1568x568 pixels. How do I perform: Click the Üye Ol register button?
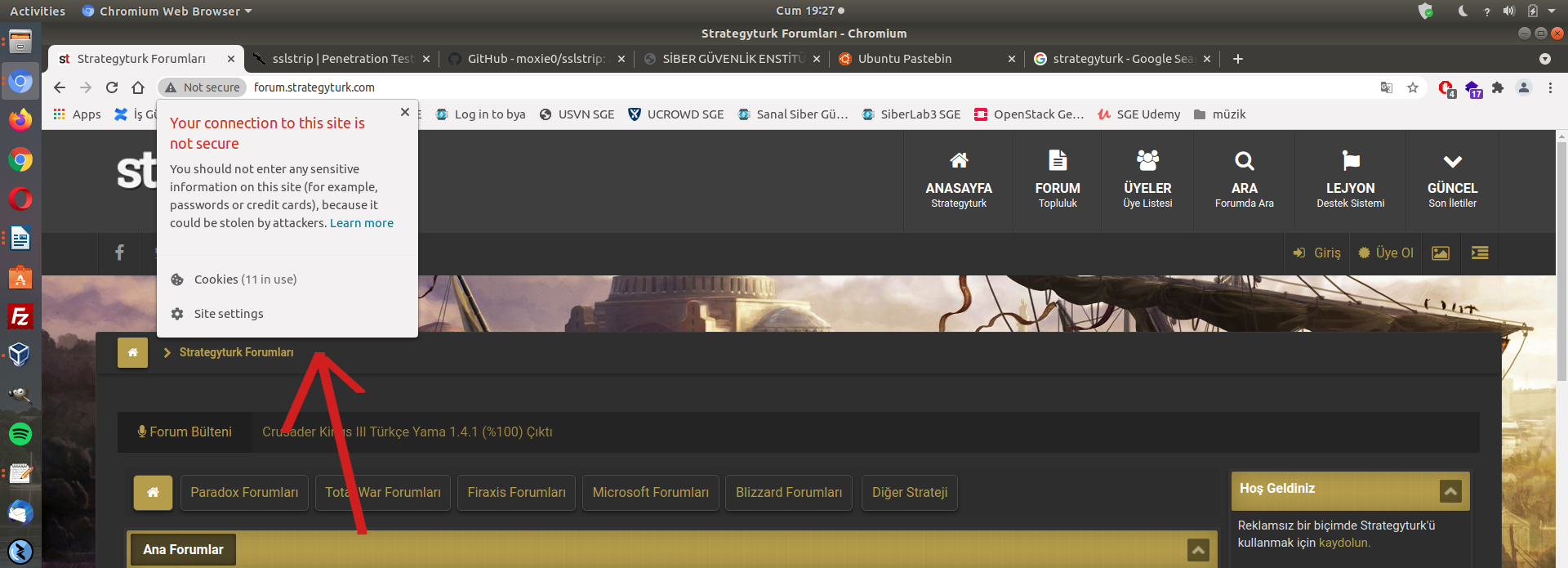pos(1386,253)
